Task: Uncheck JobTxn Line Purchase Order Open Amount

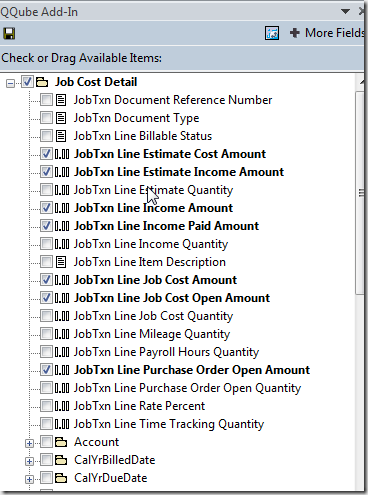Action: click(x=46, y=369)
